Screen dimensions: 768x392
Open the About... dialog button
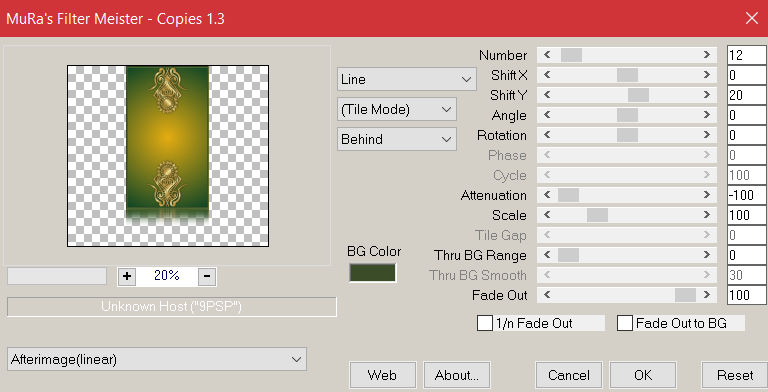pyautogui.click(x=457, y=375)
